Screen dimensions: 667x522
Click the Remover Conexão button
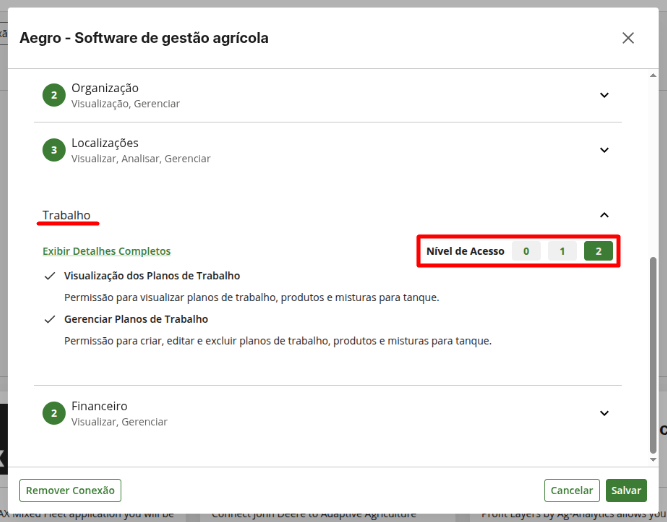[70, 490]
